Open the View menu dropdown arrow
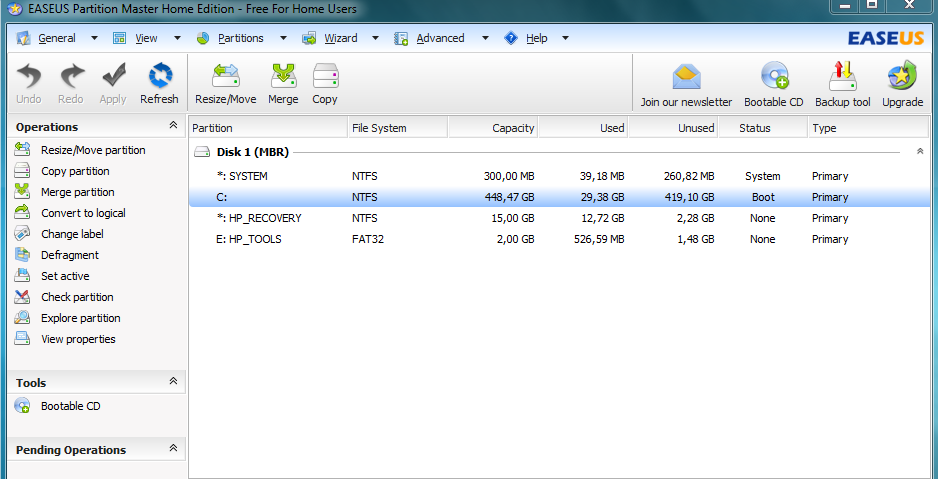This screenshot has height=479, width=938. point(177,38)
